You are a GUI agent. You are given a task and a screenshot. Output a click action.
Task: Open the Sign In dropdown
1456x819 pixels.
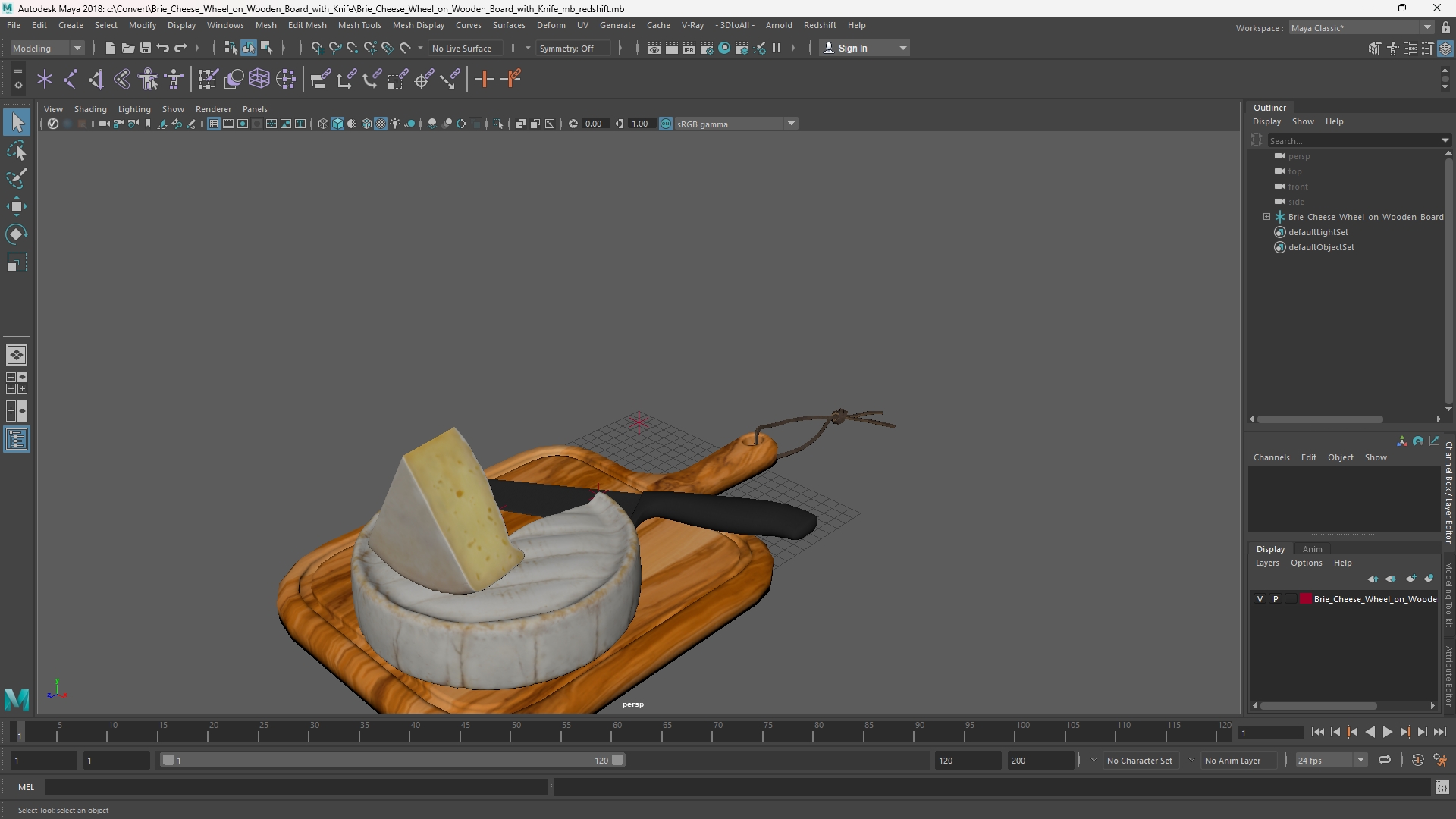tap(865, 48)
